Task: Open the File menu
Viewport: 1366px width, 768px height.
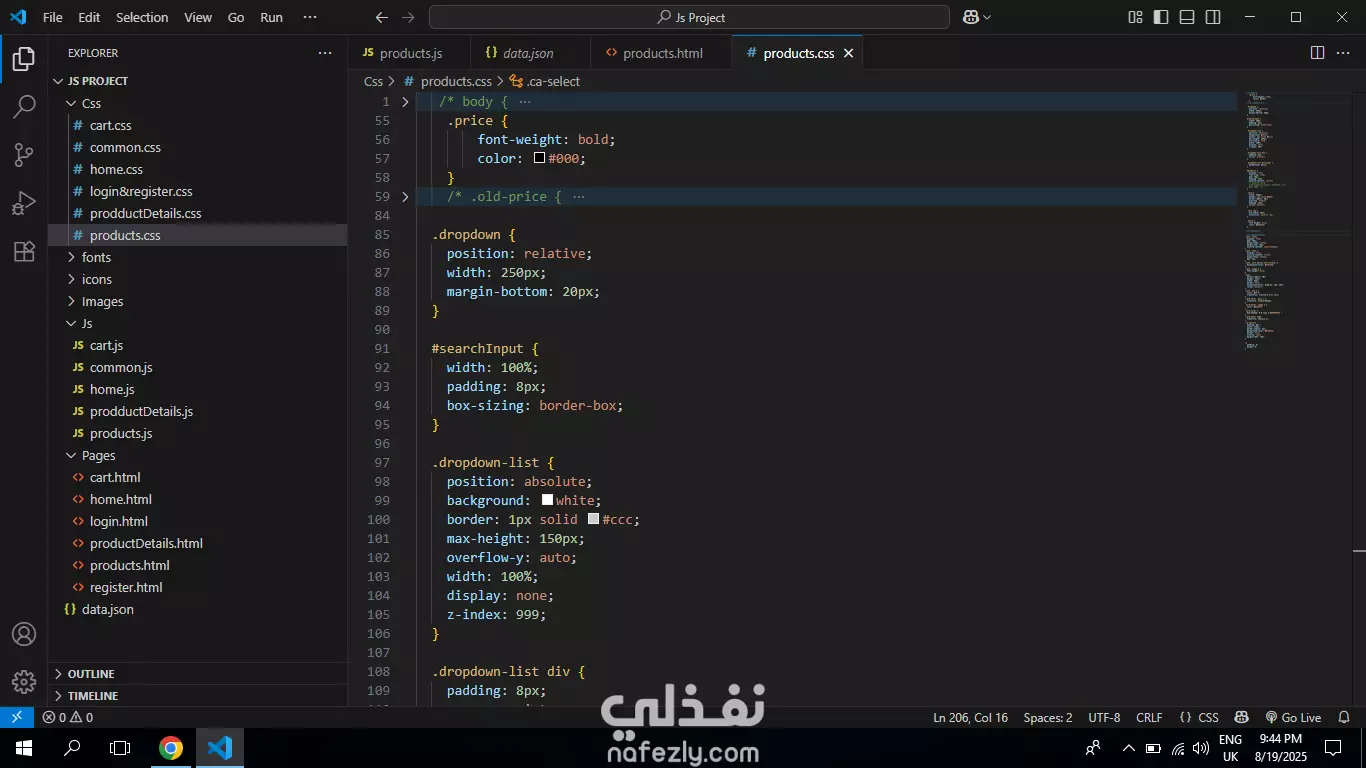Action: point(52,17)
